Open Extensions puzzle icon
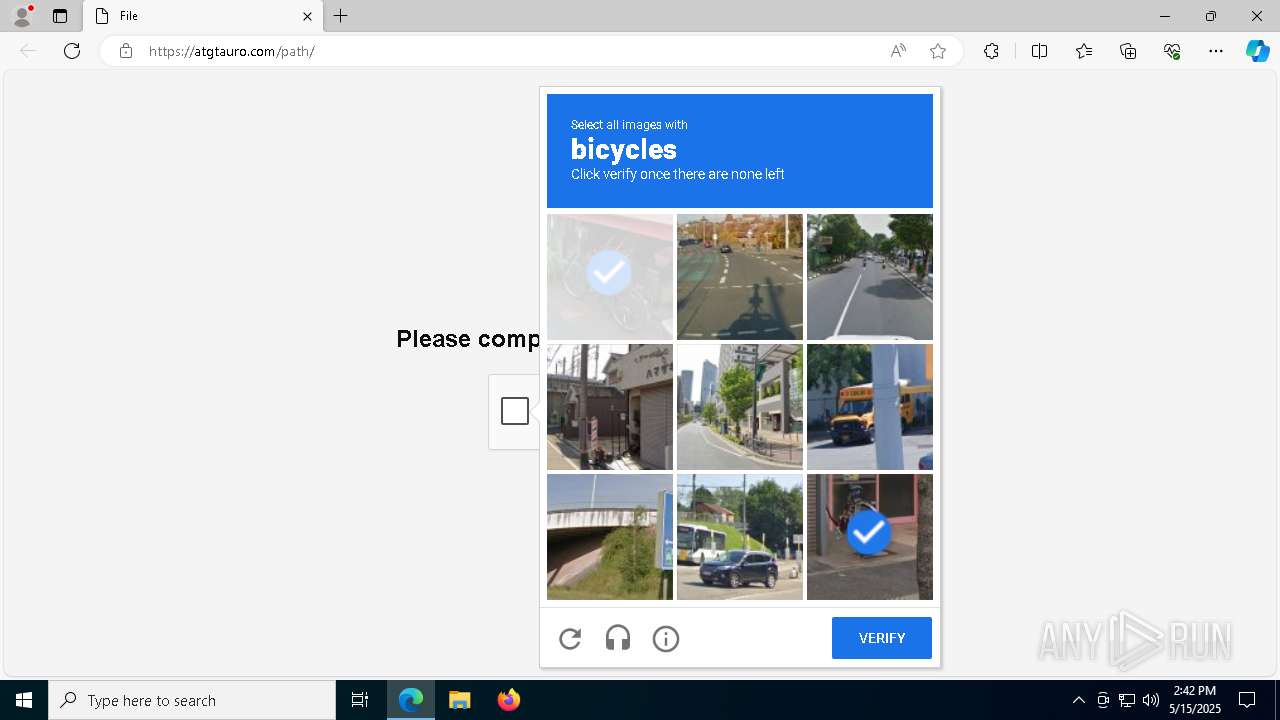 coord(991,51)
